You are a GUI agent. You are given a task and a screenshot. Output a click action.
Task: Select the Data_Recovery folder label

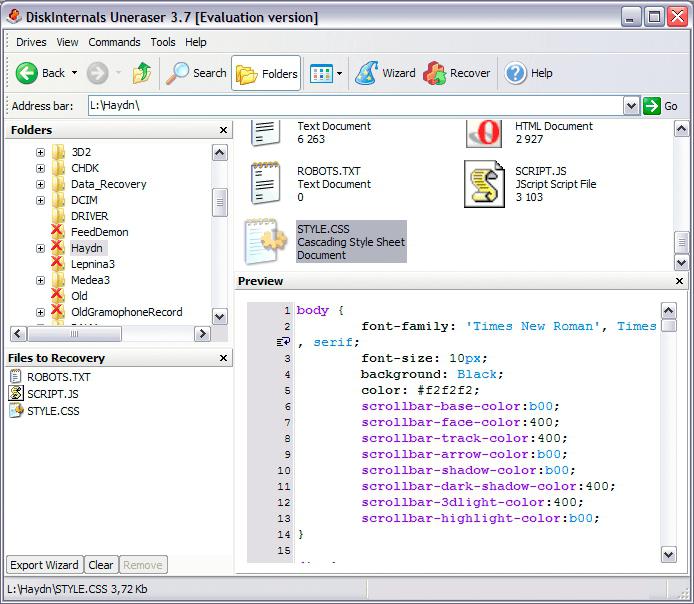tap(108, 184)
